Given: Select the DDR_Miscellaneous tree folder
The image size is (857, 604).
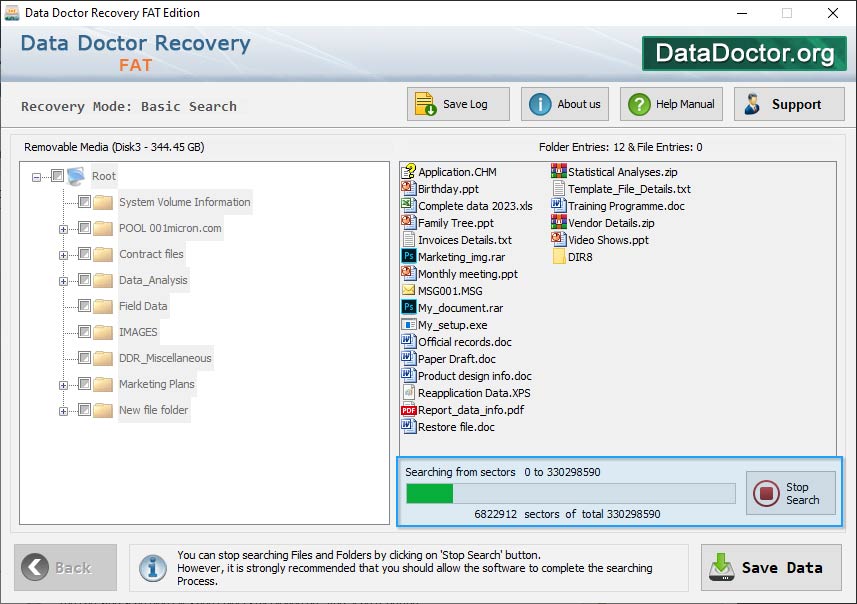Looking at the screenshot, I should pyautogui.click(x=165, y=358).
